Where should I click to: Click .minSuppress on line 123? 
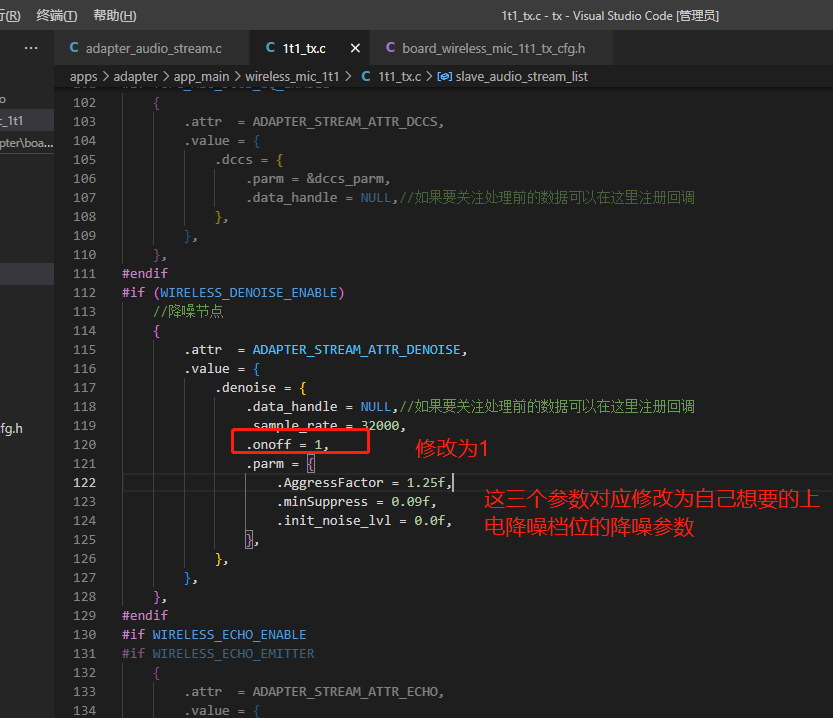click(322, 502)
